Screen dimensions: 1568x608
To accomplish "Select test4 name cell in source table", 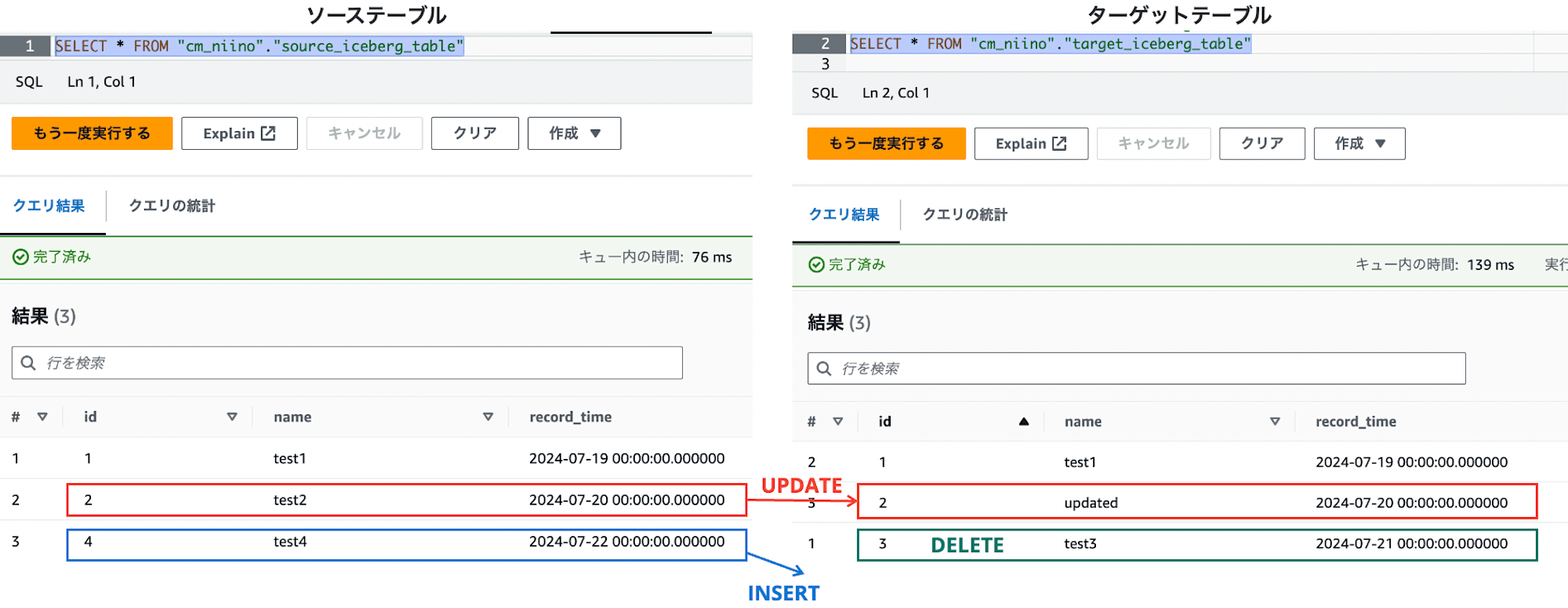I will (289, 541).
